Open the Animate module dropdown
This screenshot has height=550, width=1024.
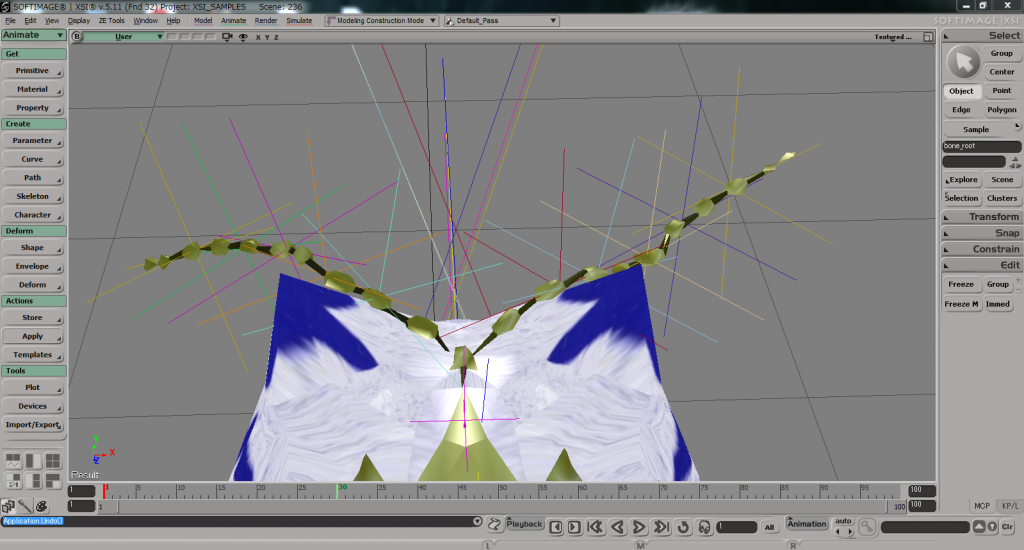click(x=33, y=35)
